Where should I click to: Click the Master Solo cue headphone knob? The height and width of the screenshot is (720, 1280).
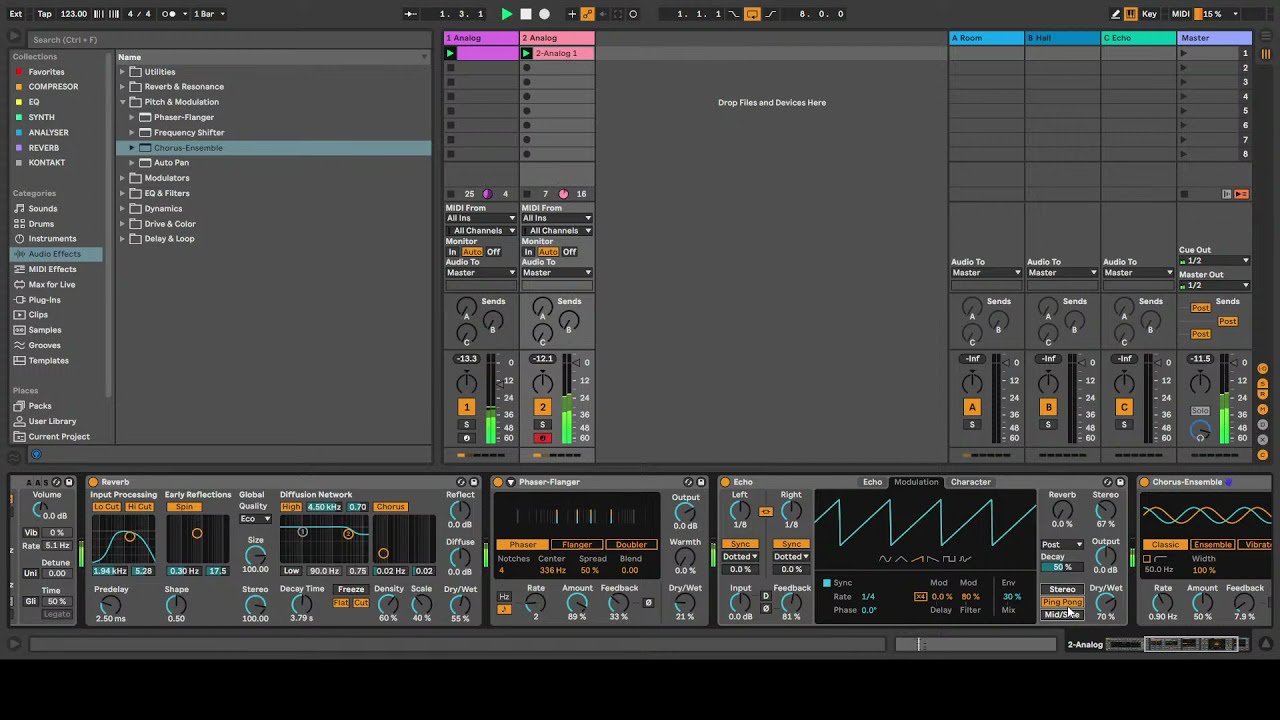pos(1200,432)
